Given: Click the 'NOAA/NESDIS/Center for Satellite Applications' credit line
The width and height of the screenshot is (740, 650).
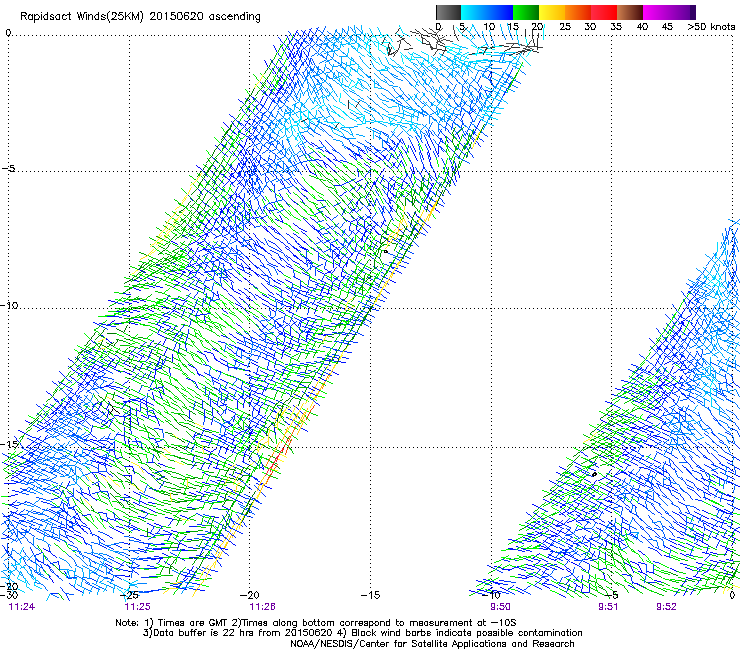Looking at the screenshot, I should pos(432,644).
